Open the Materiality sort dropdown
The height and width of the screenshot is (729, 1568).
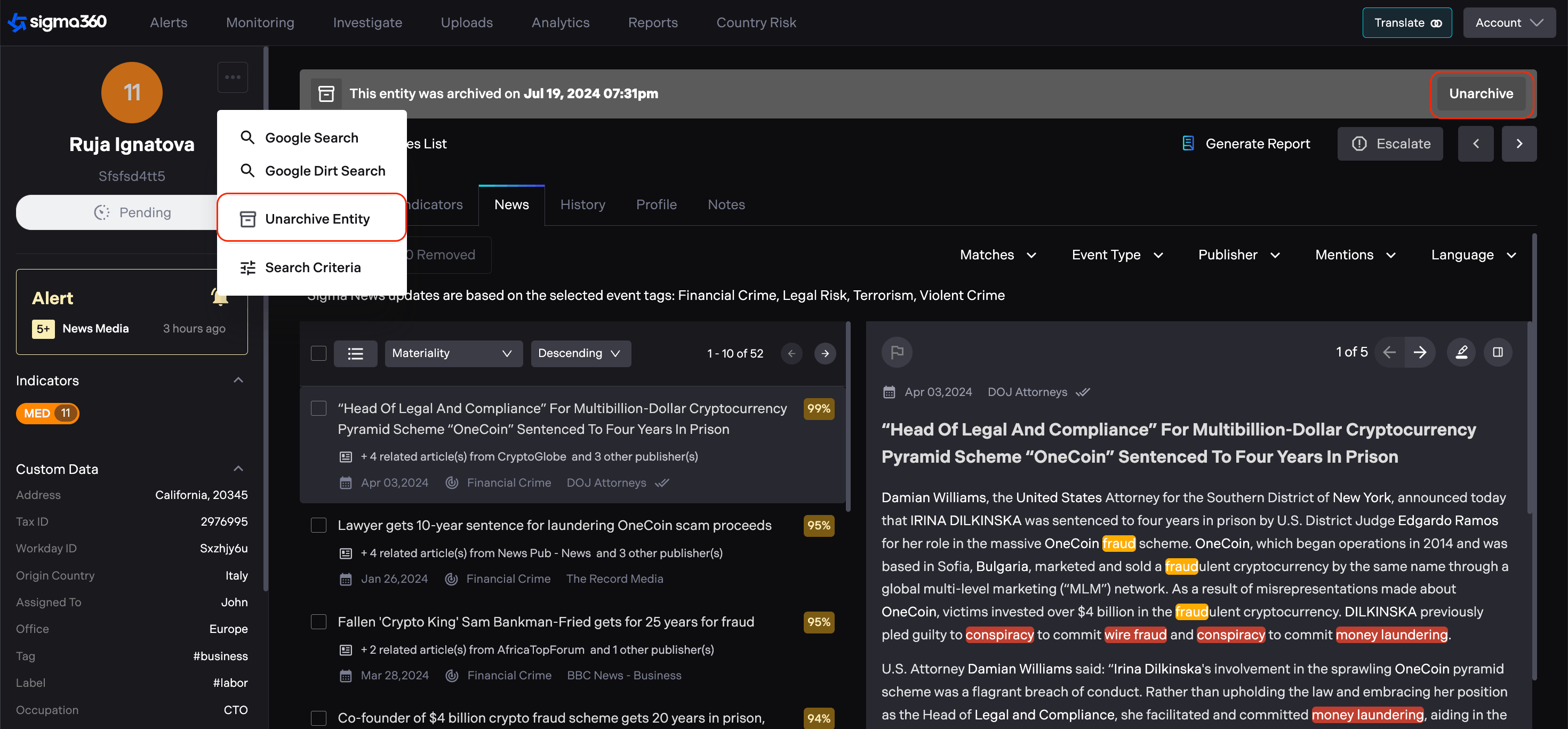pyautogui.click(x=453, y=353)
